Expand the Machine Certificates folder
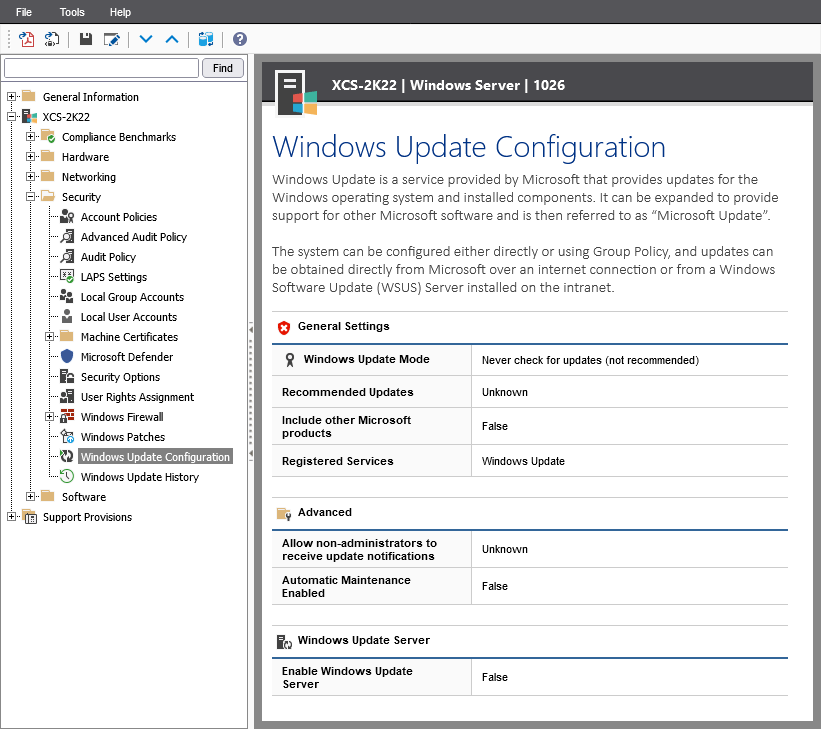The height and width of the screenshot is (729, 821). point(50,337)
